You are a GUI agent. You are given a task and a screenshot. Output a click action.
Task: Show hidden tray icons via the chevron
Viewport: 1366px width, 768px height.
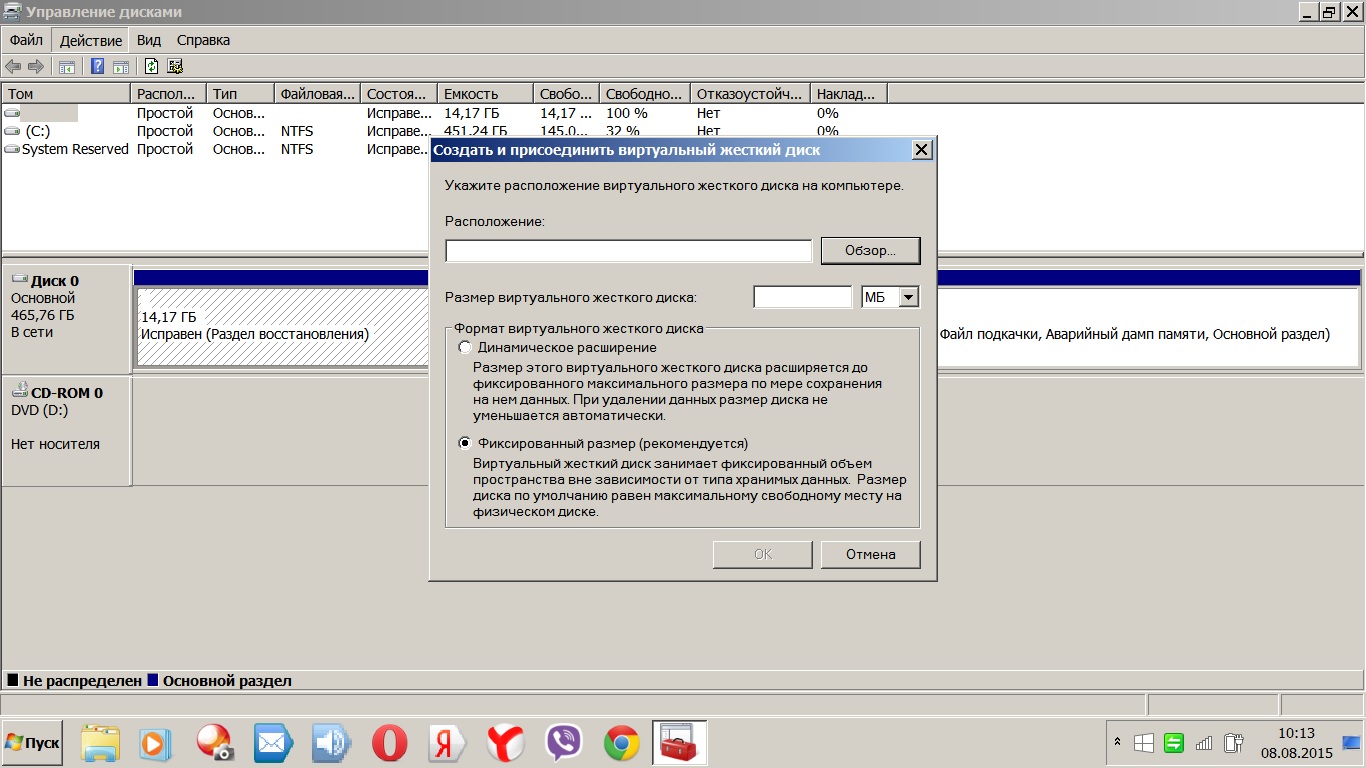pyautogui.click(x=1117, y=743)
